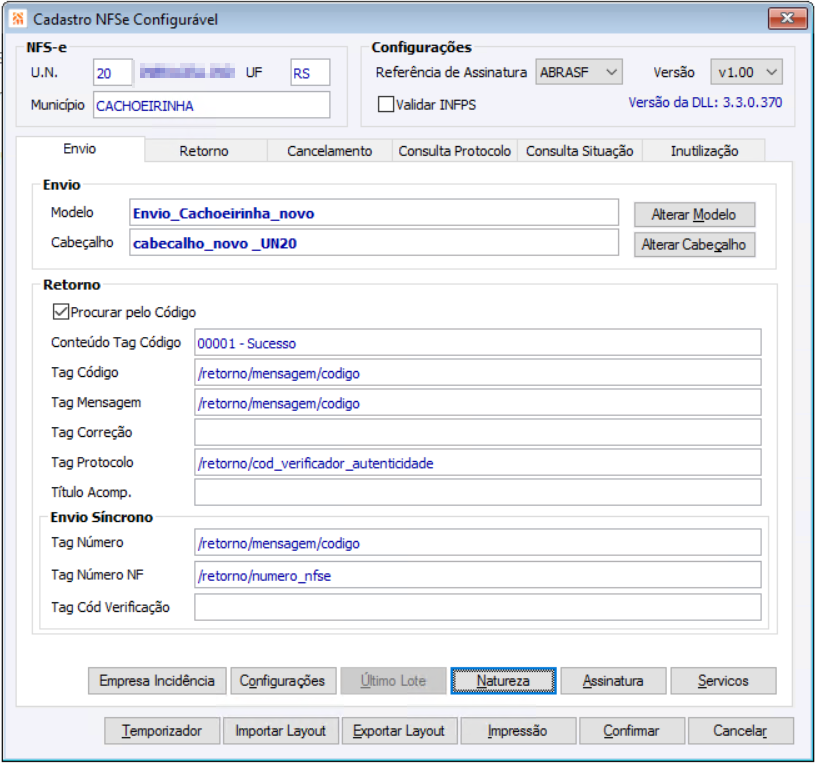Click the Tag Número input field
Screen dimensions: 815x763
click(x=478, y=542)
